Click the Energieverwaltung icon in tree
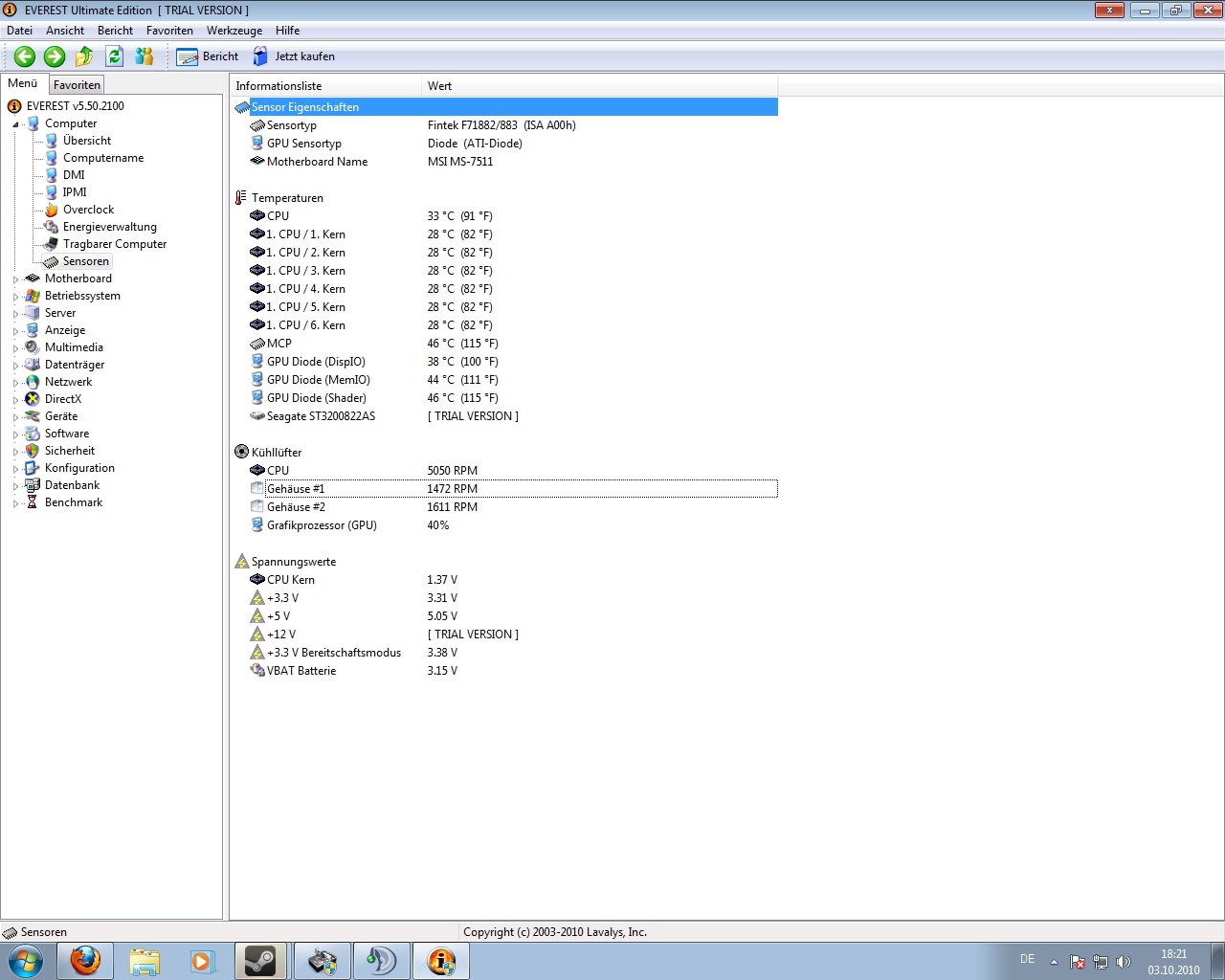This screenshot has height=980, width=1225. coord(52,227)
